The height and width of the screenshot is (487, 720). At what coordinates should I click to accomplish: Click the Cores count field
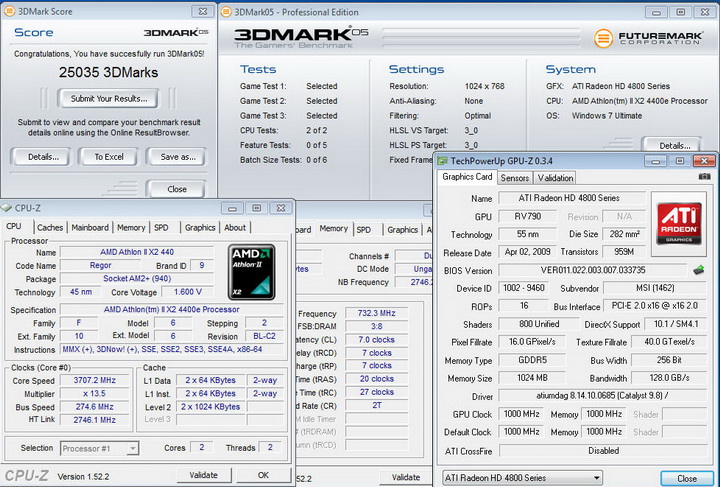pos(202,448)
